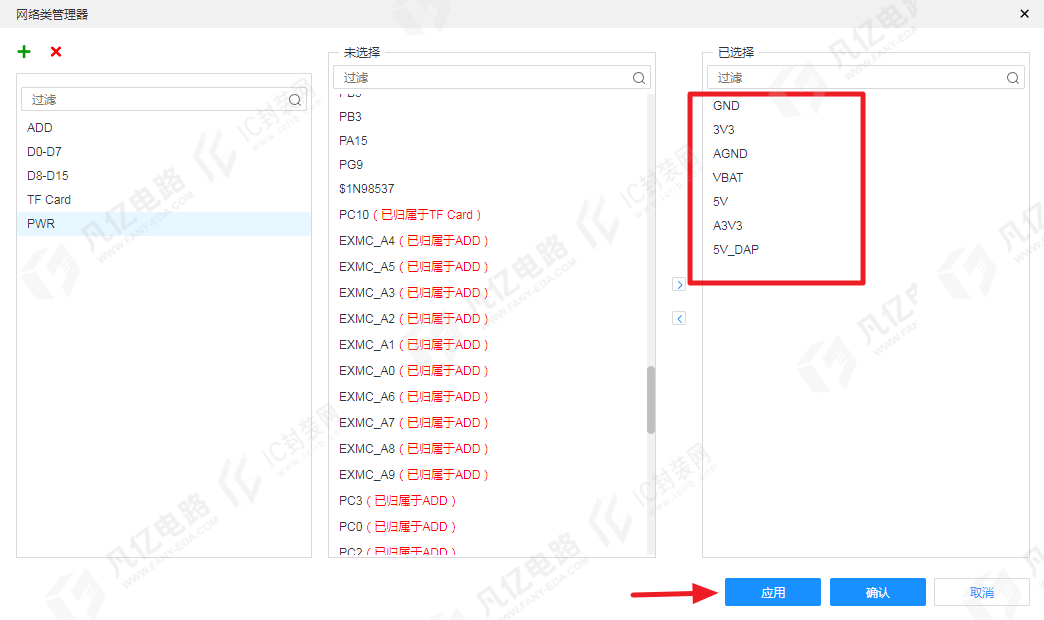
Task: Delete net class with red X icon
Action: pos(56,52)
